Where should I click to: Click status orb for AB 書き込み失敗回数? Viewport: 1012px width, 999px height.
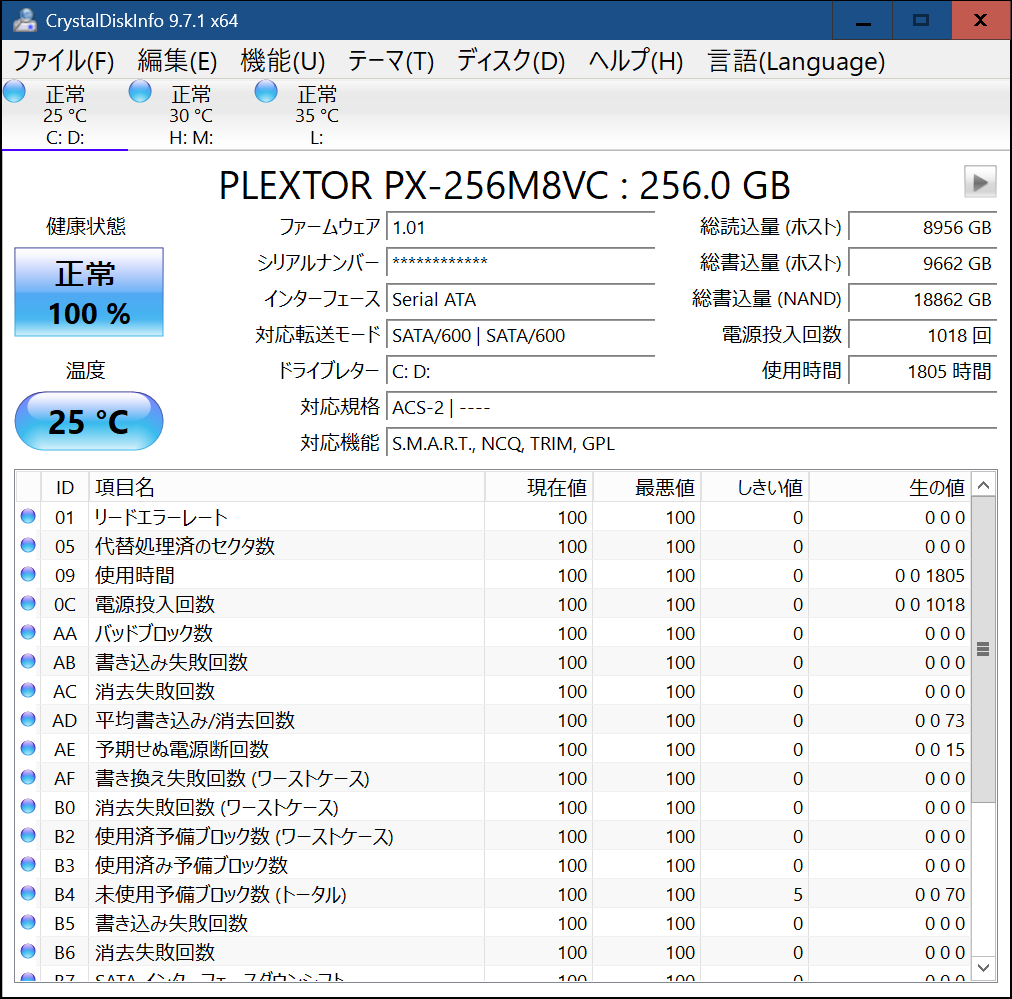(28, 661)
